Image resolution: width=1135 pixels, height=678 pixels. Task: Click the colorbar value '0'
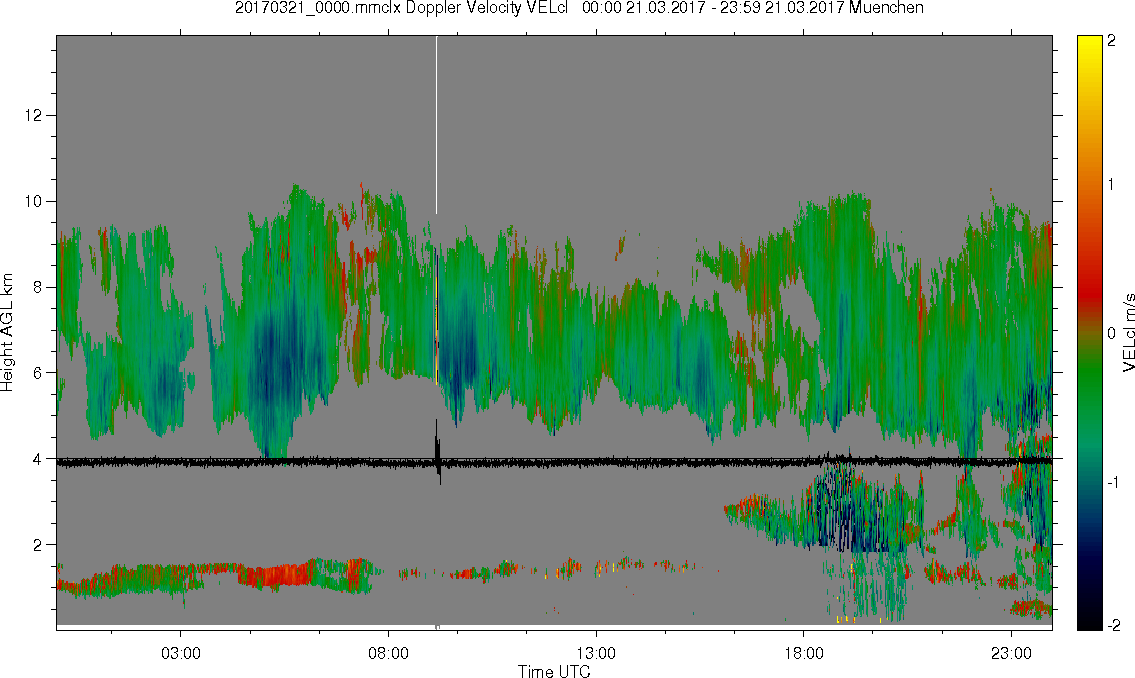[x=1112, y=333]
